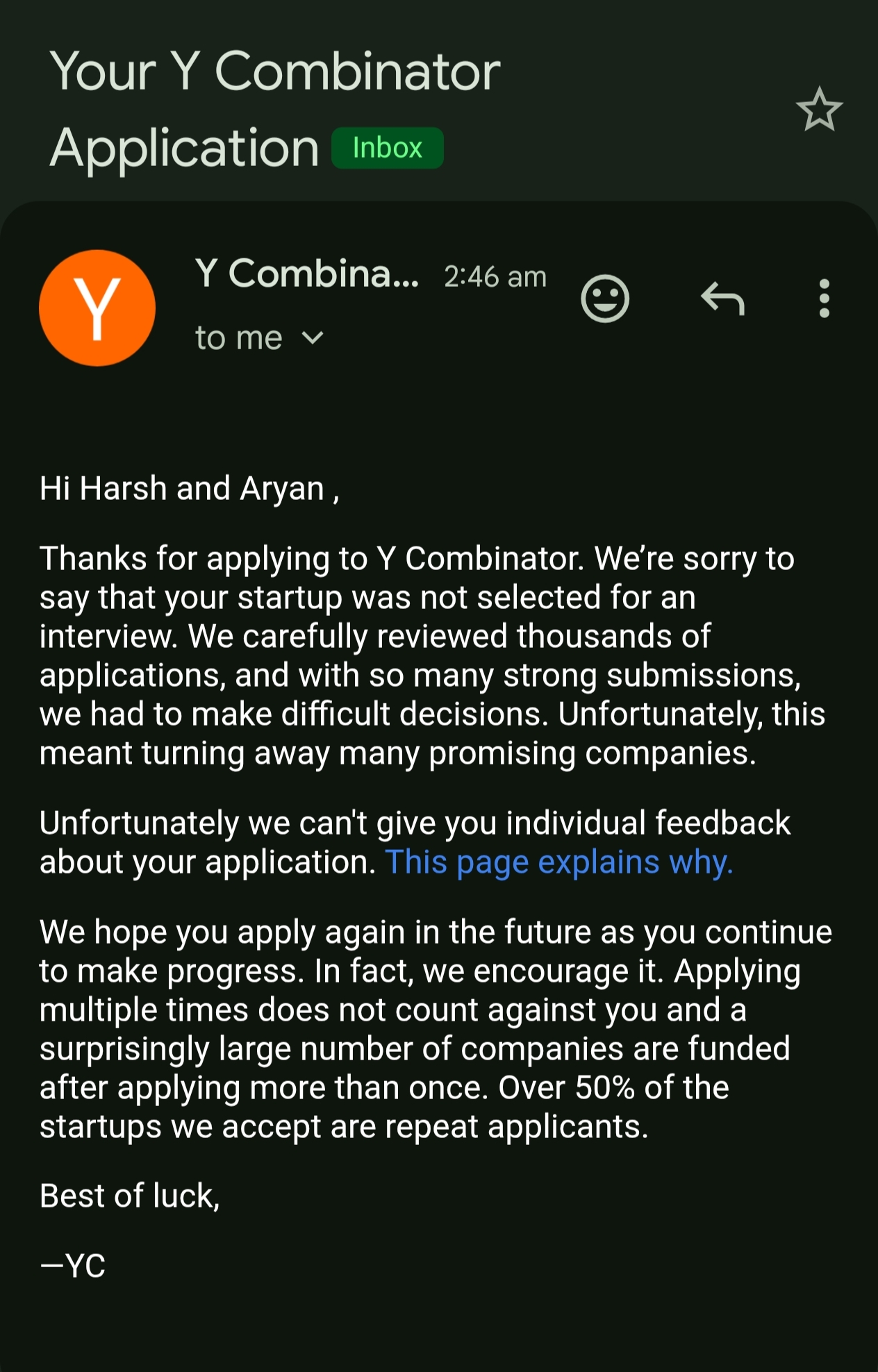
Task: Open the "This page explains why." link
Action: click(558, 862)
